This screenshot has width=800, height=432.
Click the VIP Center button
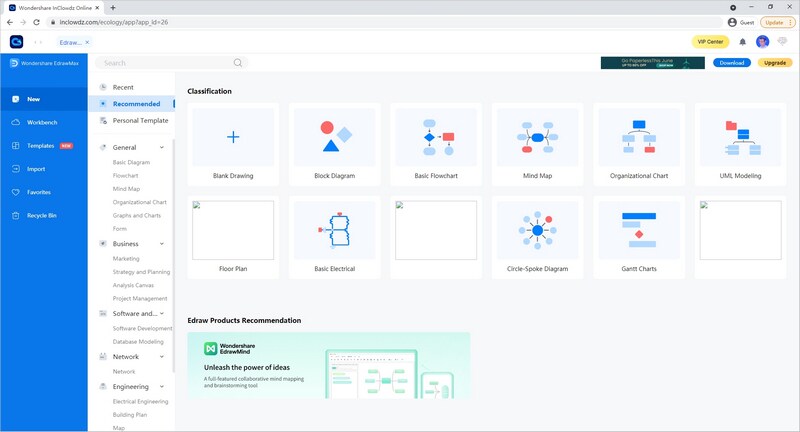710,42
